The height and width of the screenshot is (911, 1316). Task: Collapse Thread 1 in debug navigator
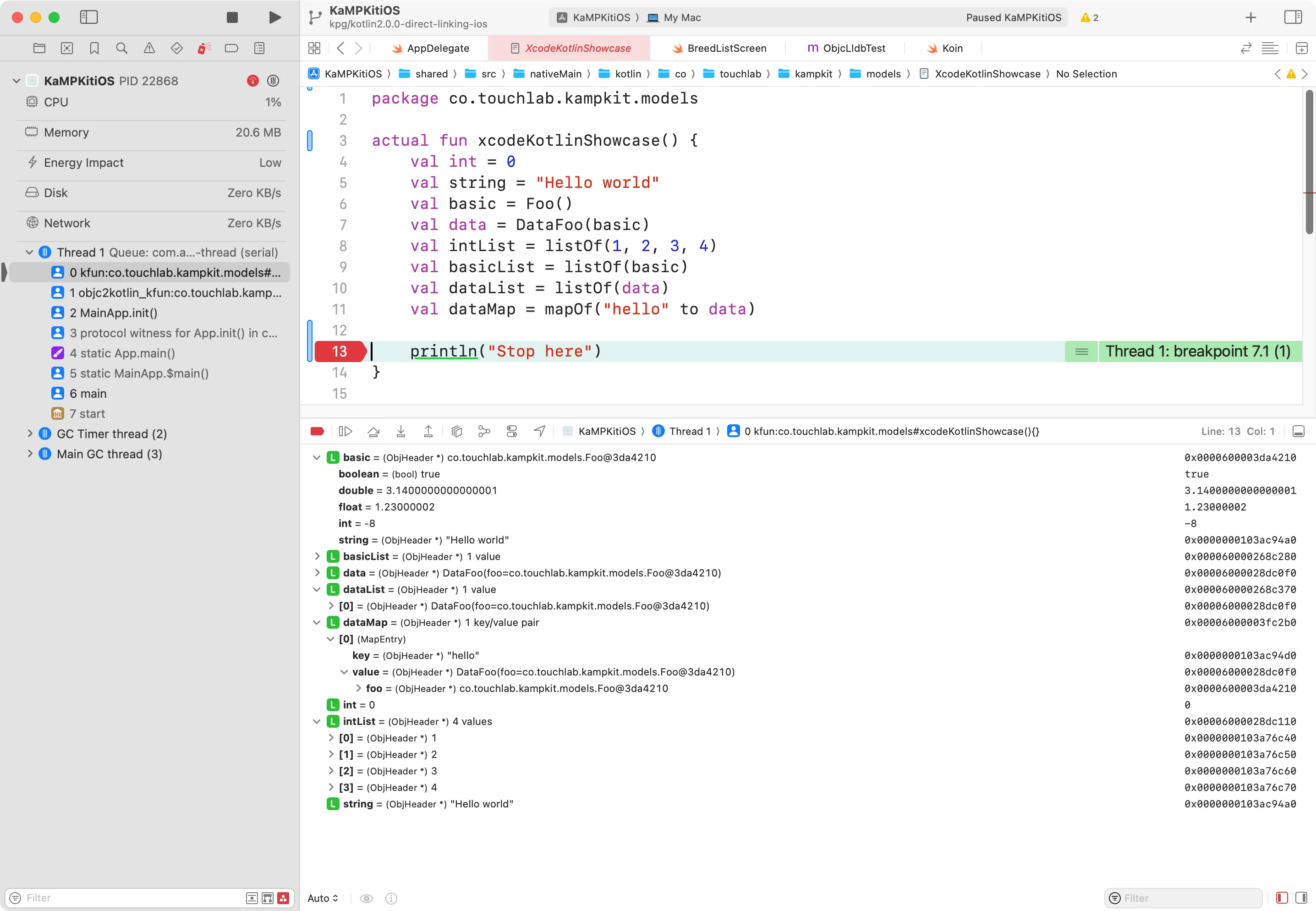29,252
